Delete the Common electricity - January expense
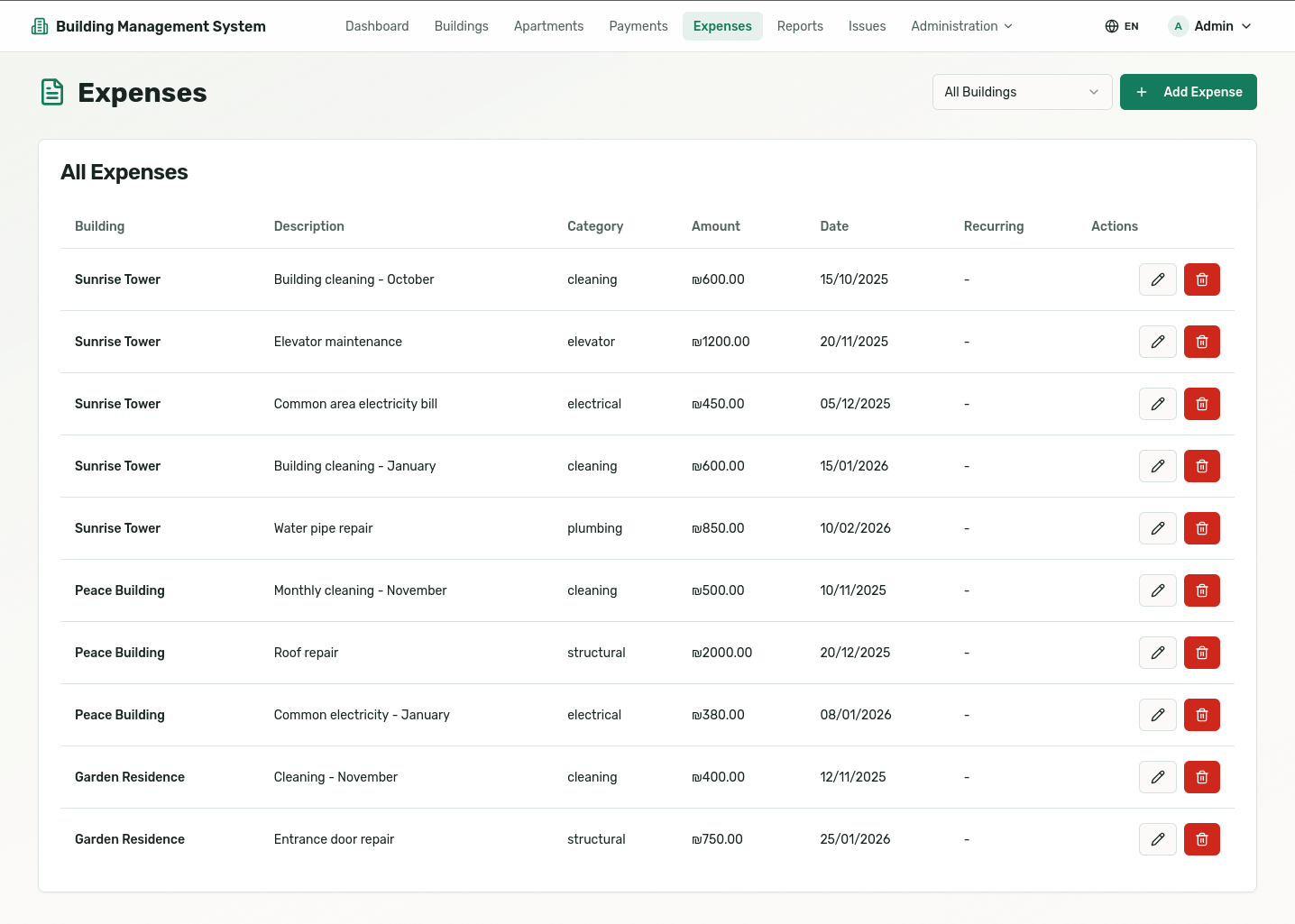The height and width of the screenshot is (924, 1295). [1201, 715]
